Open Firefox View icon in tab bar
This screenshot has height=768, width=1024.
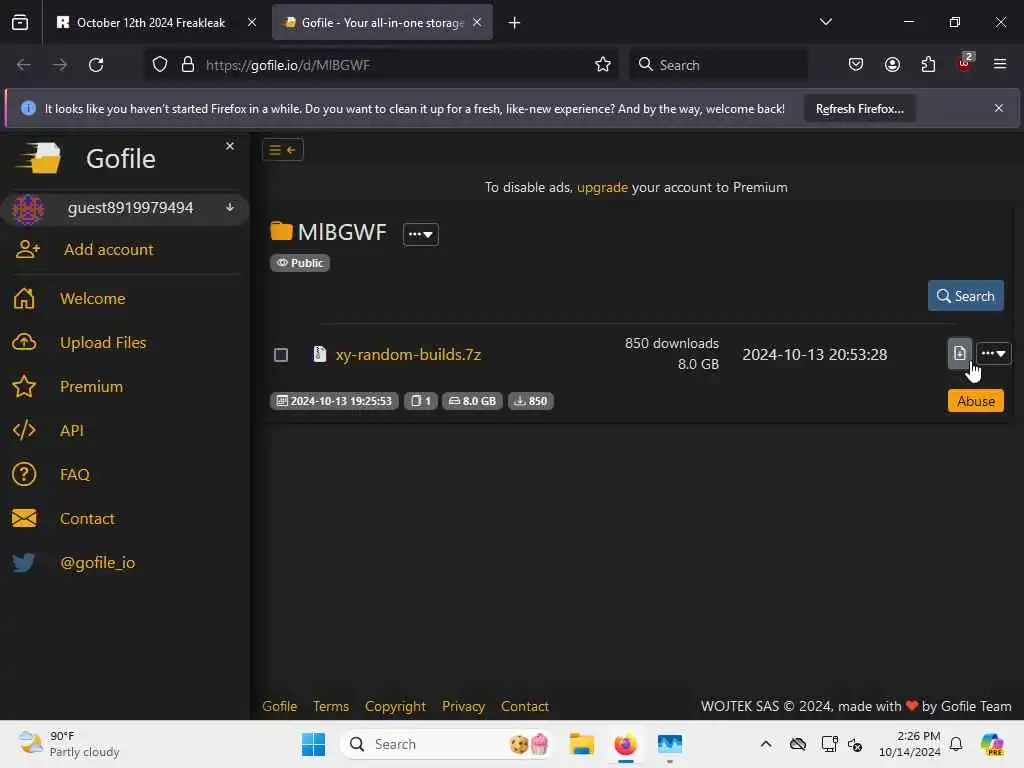20,22
